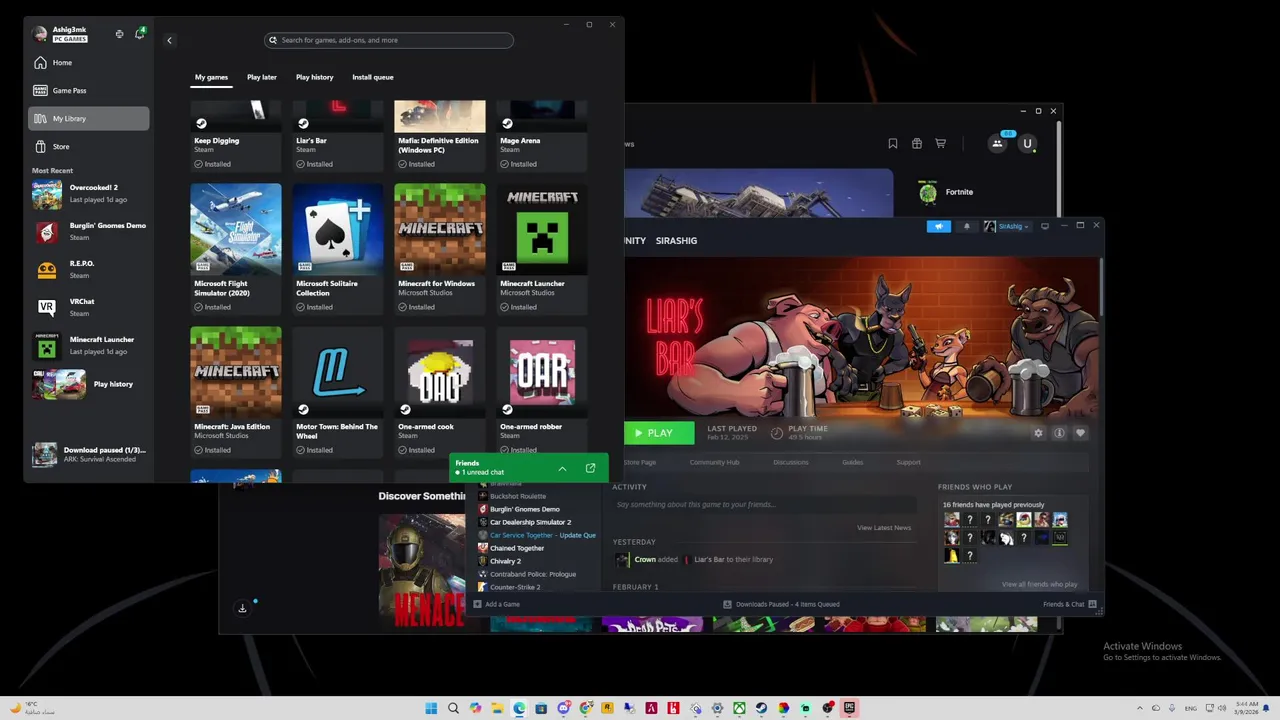The height and width of the screenshot is (720, 1280).
Task: Open Epic launcher friends icon
Action: [x=997, y=143]
